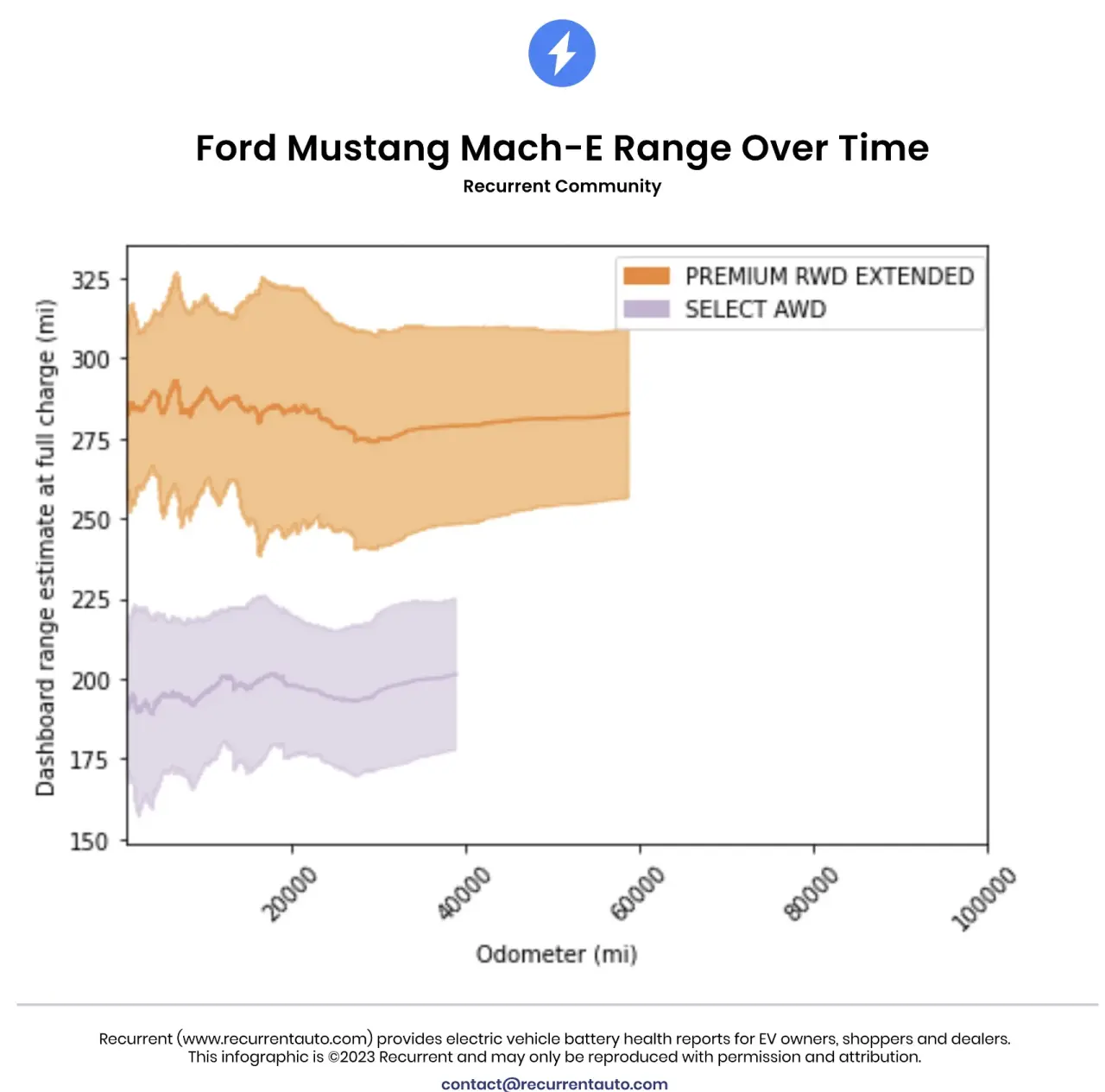Viewport: 1105px width, 1092px height.
Task: Select the SELECT AWD legend label
Action: 755,309
